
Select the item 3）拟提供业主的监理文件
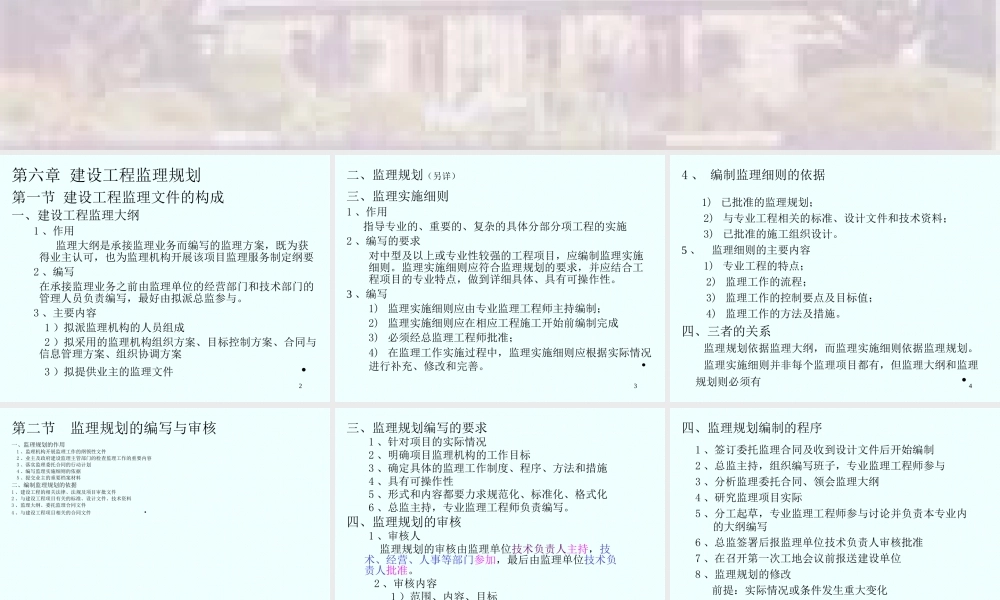point(108,372)
